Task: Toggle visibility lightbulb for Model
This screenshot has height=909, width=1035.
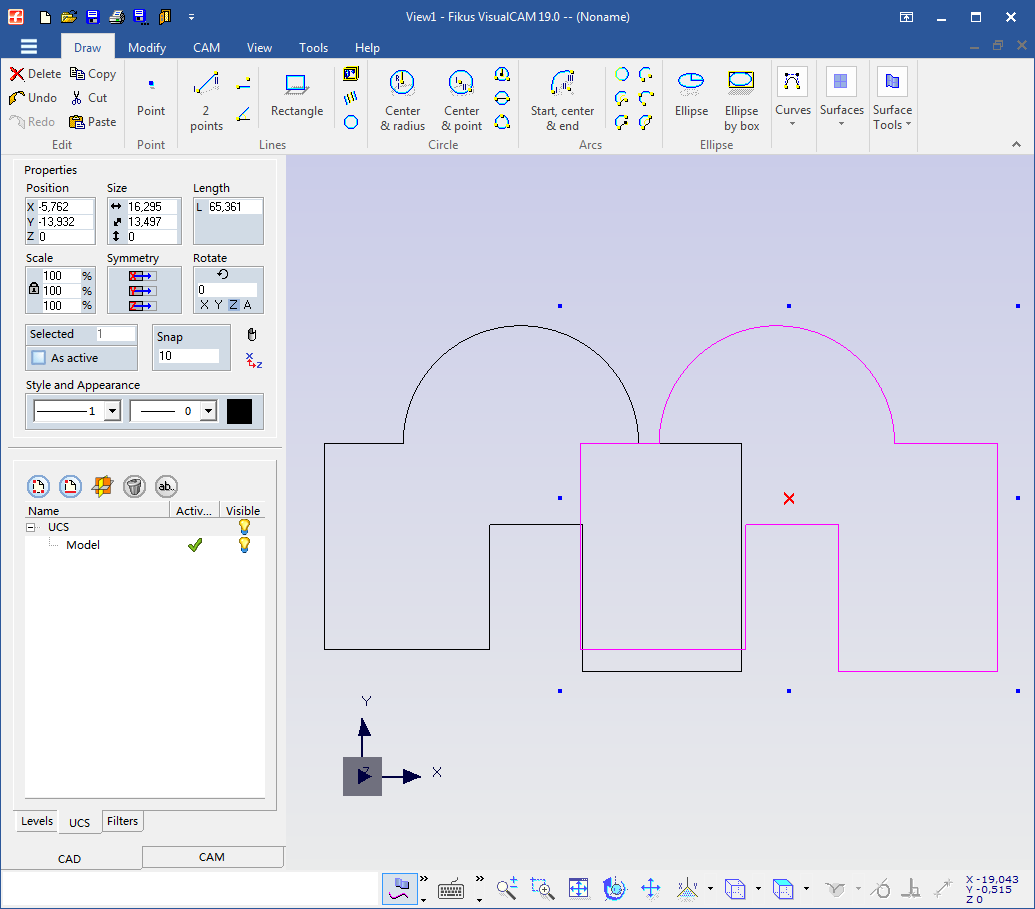Action: 243,545
